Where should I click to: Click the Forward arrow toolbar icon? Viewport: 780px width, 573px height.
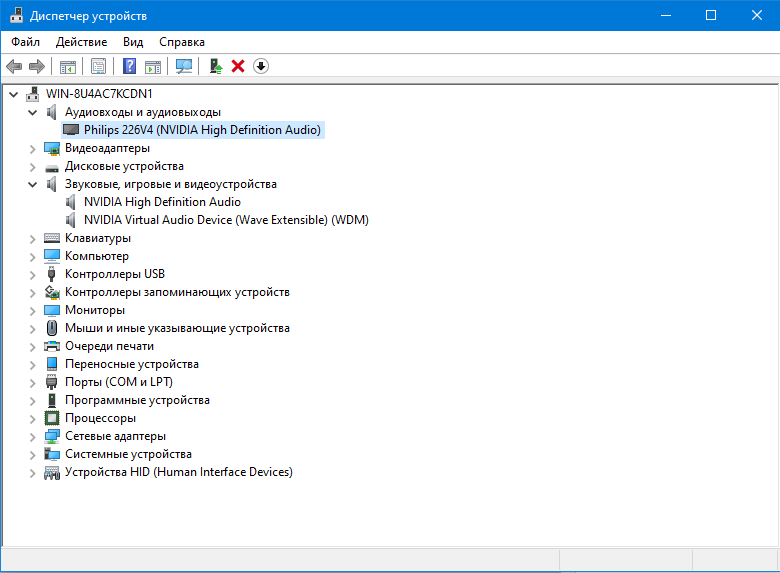pos(37,66)
